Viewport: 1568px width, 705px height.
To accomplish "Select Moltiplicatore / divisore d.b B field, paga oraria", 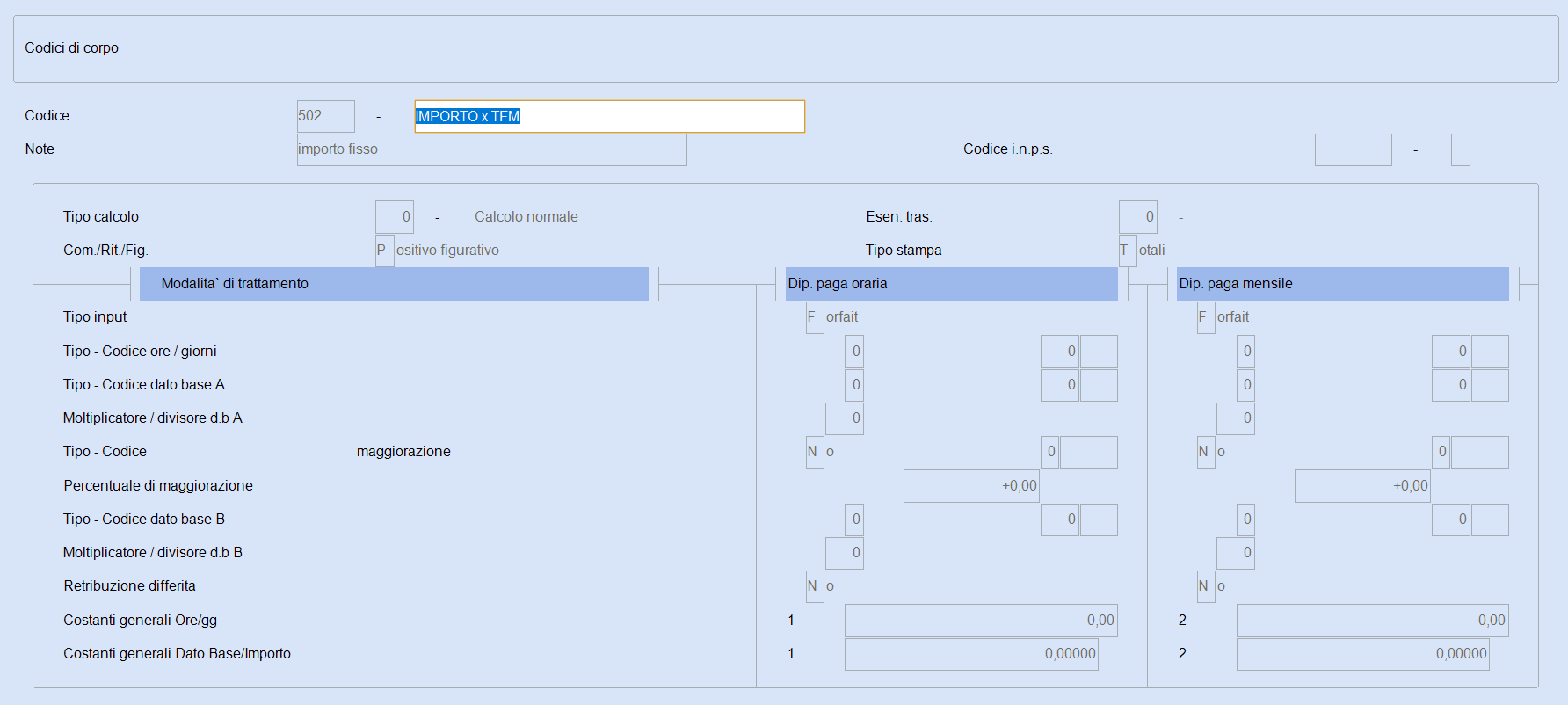I will click(844, 553).
